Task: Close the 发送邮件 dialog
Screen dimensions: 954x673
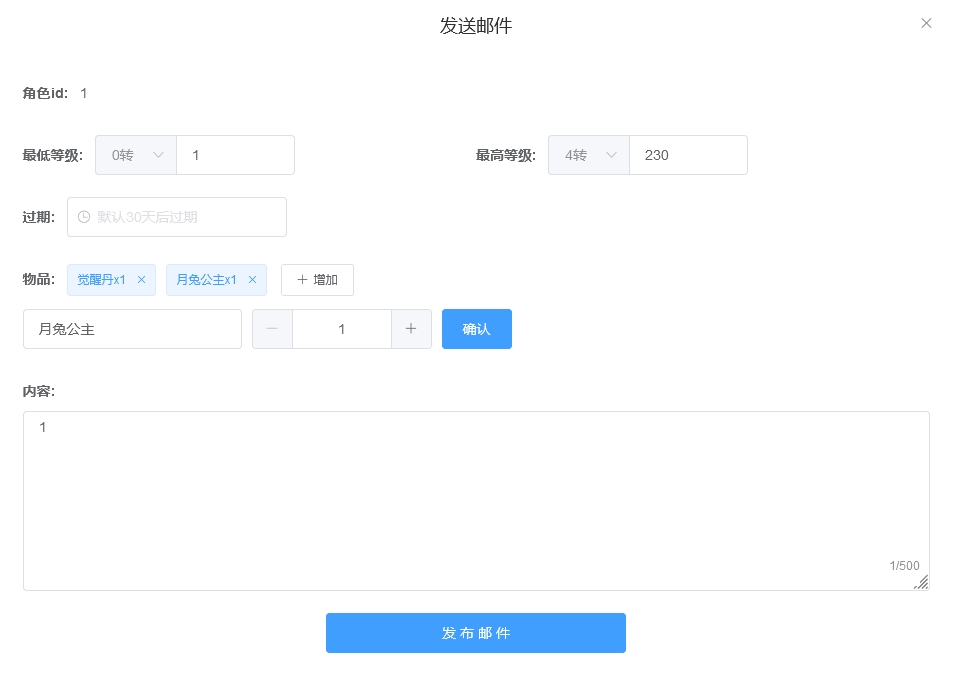Action: 926,23
